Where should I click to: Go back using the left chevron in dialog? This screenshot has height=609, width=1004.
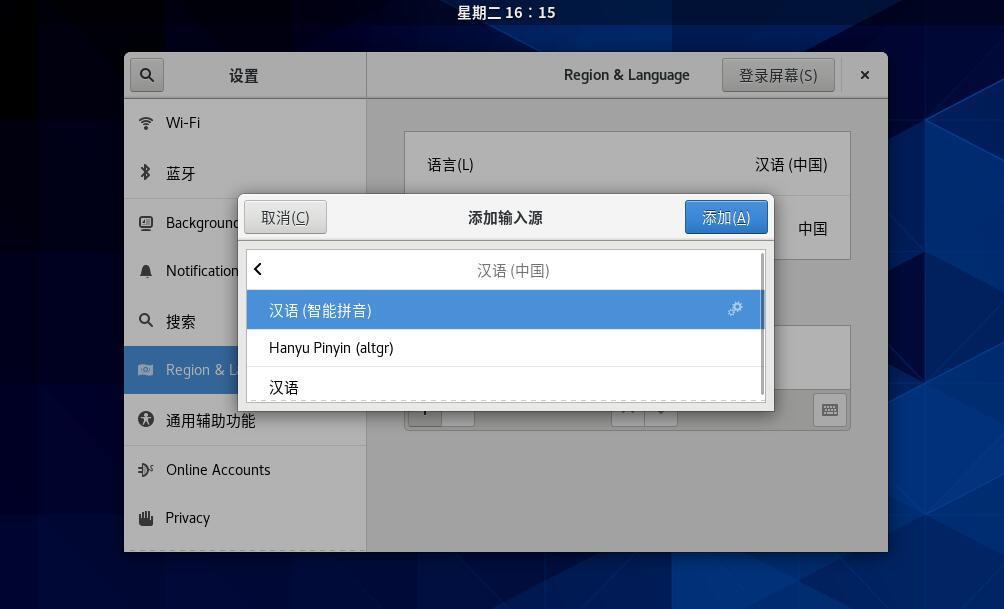[258, 268]
